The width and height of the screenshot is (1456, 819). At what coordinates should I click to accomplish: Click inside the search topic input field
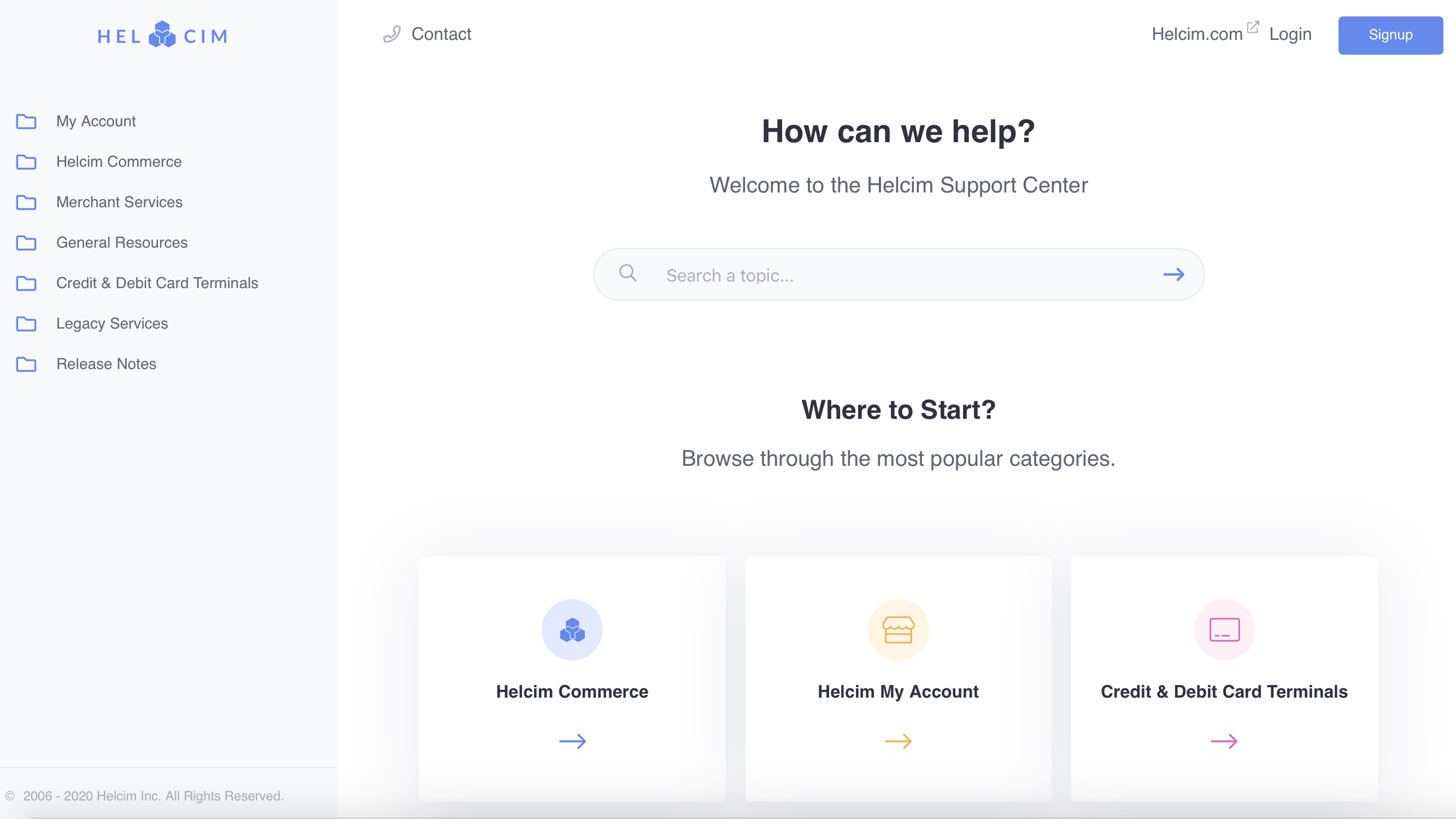(x=898, y=275)
